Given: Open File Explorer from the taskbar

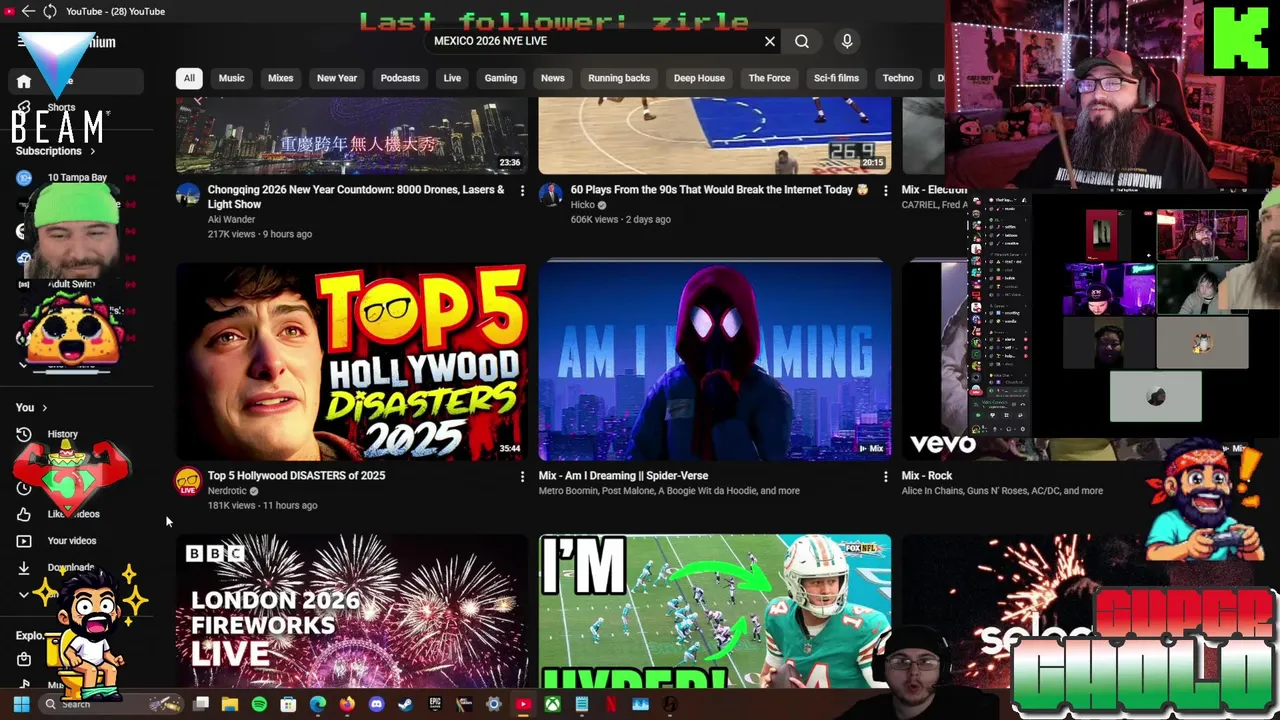Looking at the screenshot, I should 230,704.
